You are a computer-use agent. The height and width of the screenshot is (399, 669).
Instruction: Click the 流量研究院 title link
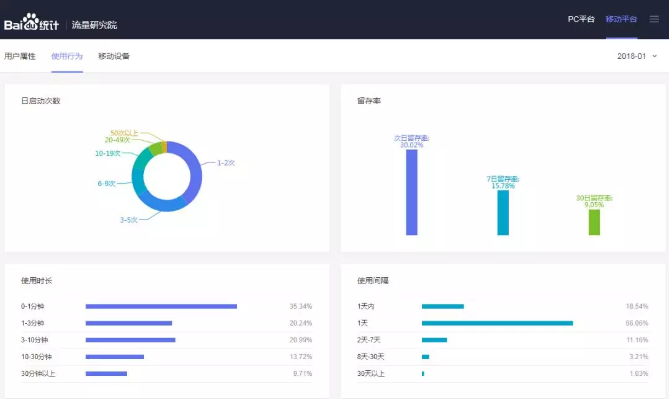tap(94, 25)
